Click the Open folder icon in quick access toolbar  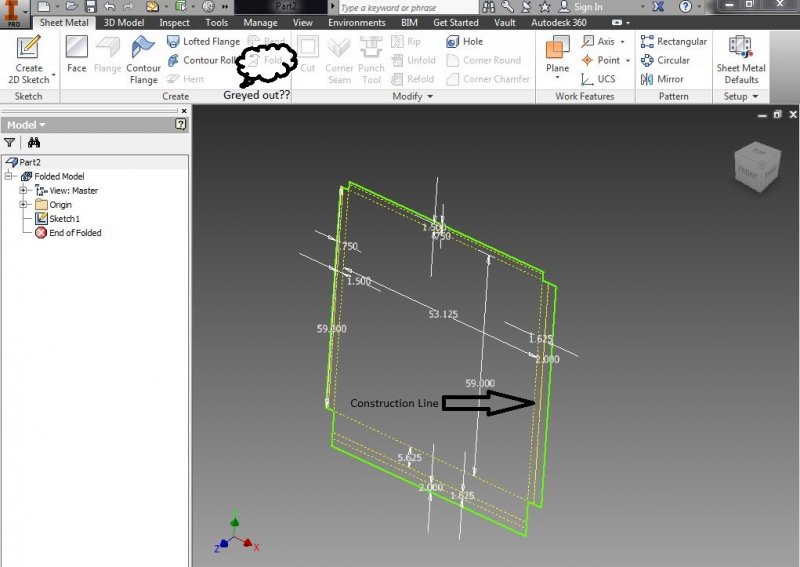pos(72,7)
